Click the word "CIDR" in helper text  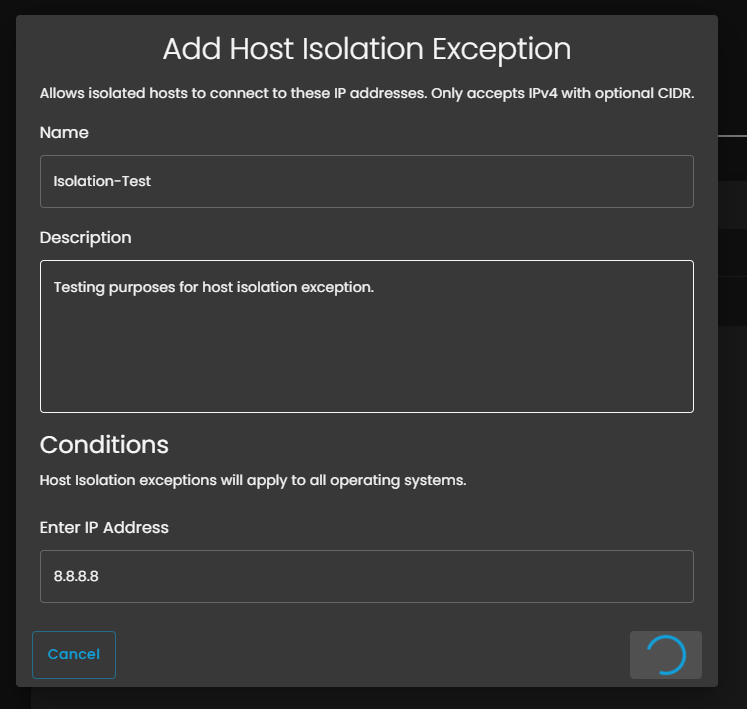coord(675,93)
